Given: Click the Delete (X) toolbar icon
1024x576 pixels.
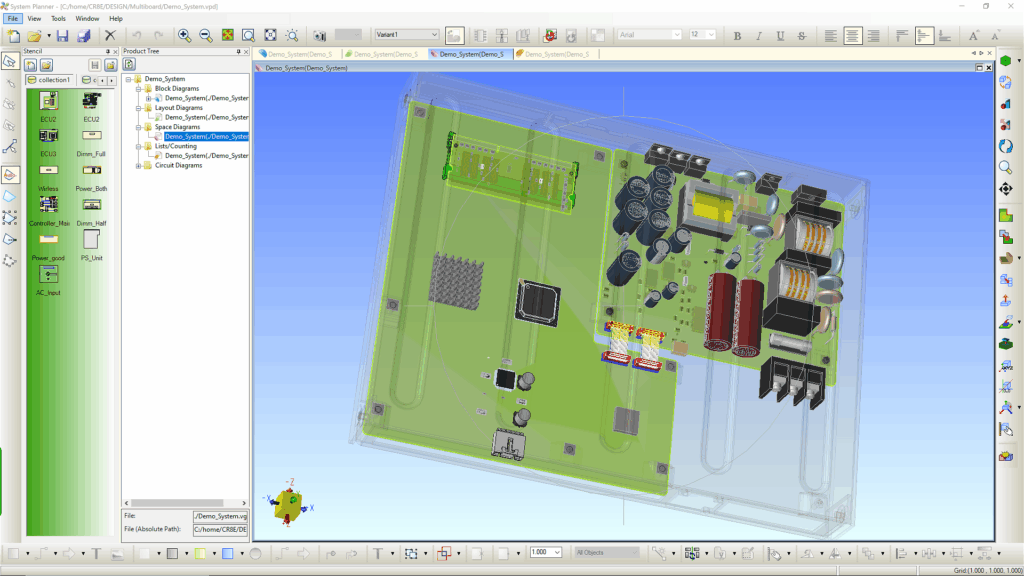Looking at the screenshot, I should [x=110, y=35].
